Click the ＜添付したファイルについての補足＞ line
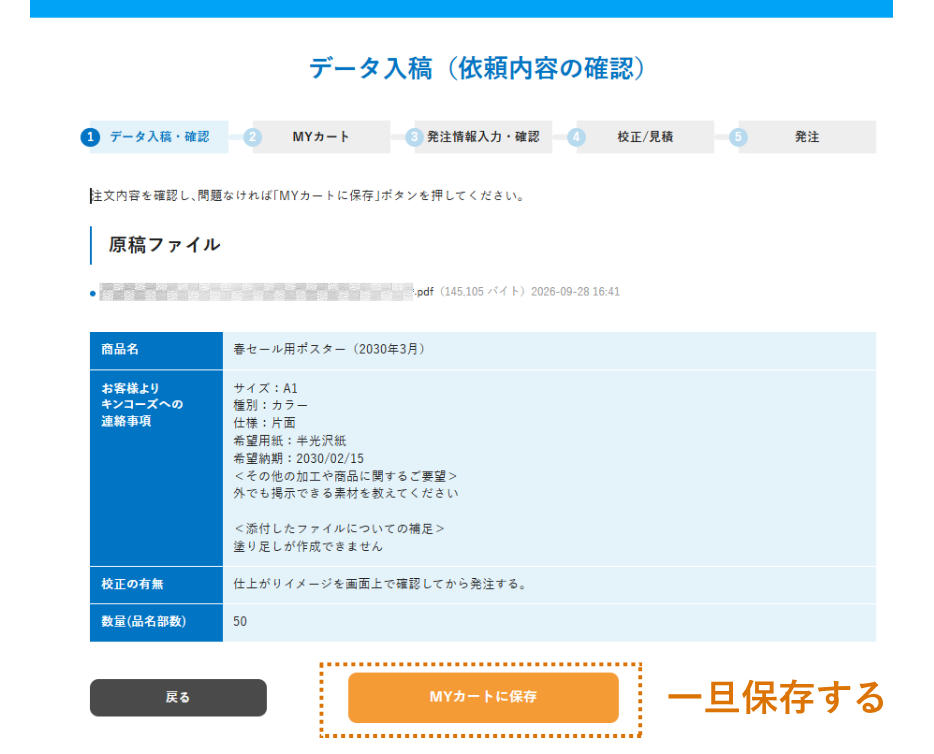Image resolution: width=934 pixels, height=754 pixels. (x=339, y=529)
